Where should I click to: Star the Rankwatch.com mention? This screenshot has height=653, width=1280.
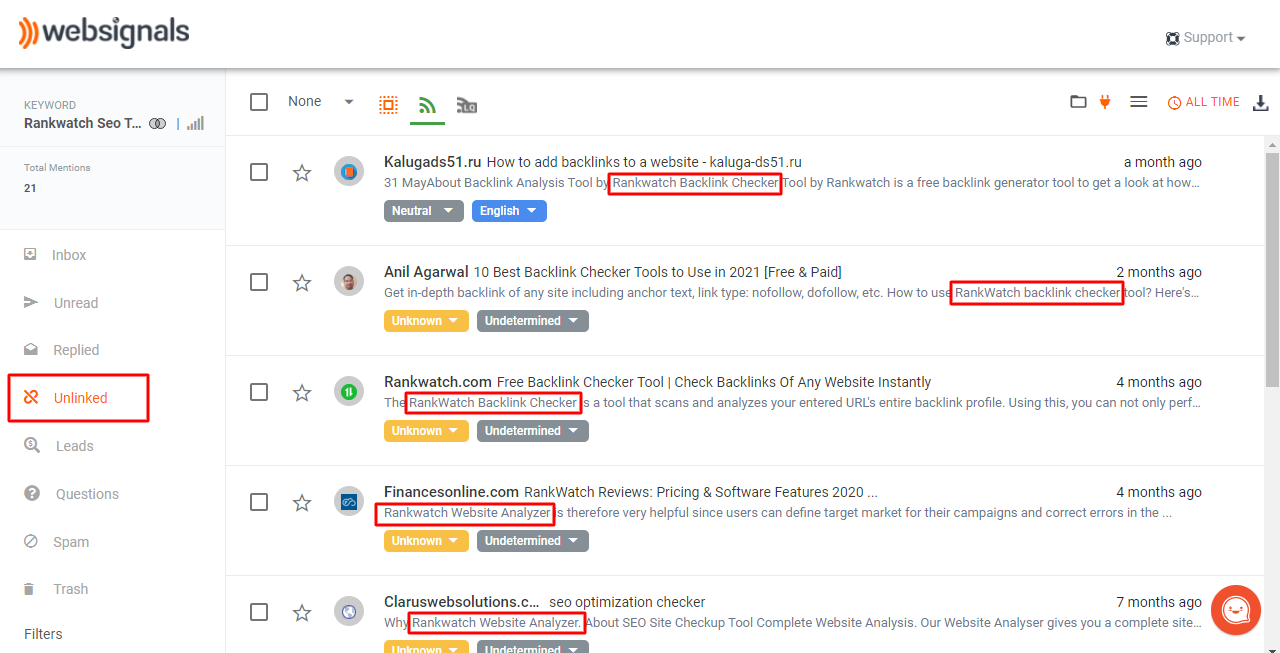click(302, 393)
